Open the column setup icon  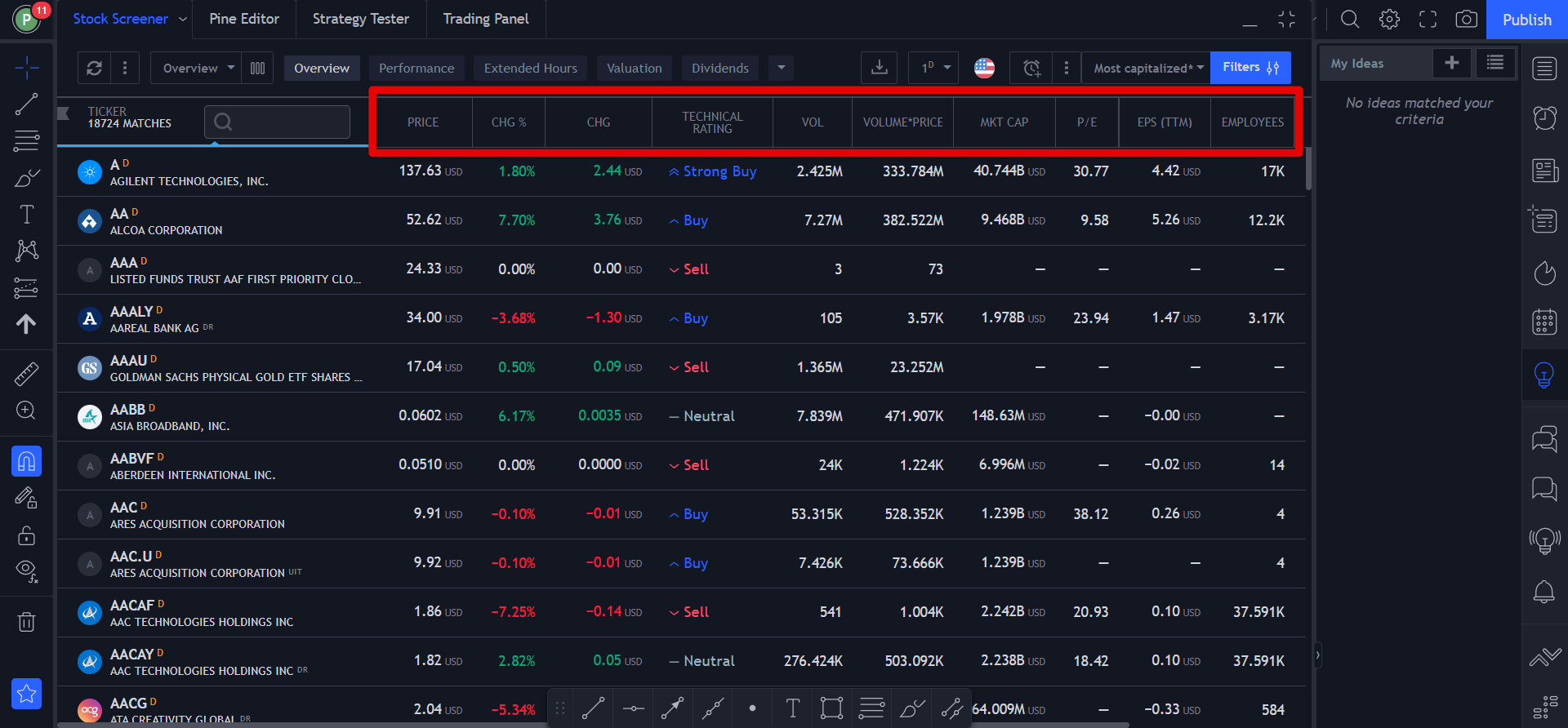click(x=257, y=68)
